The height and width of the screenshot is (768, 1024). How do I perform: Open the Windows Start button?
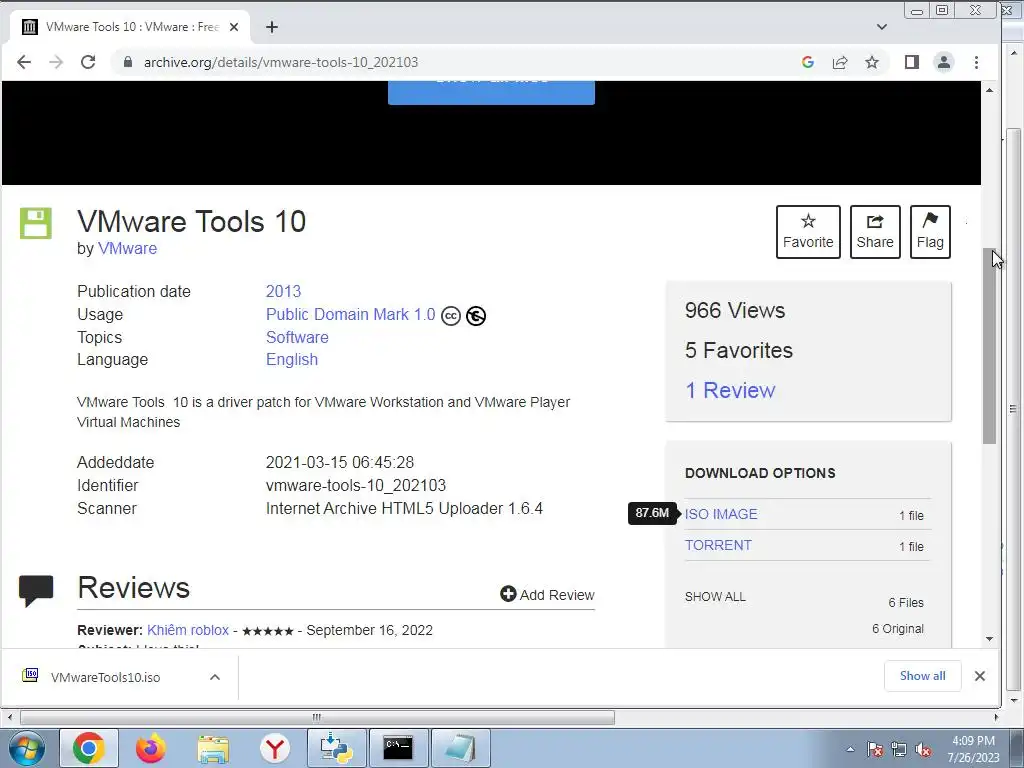(x=26, y=748)
